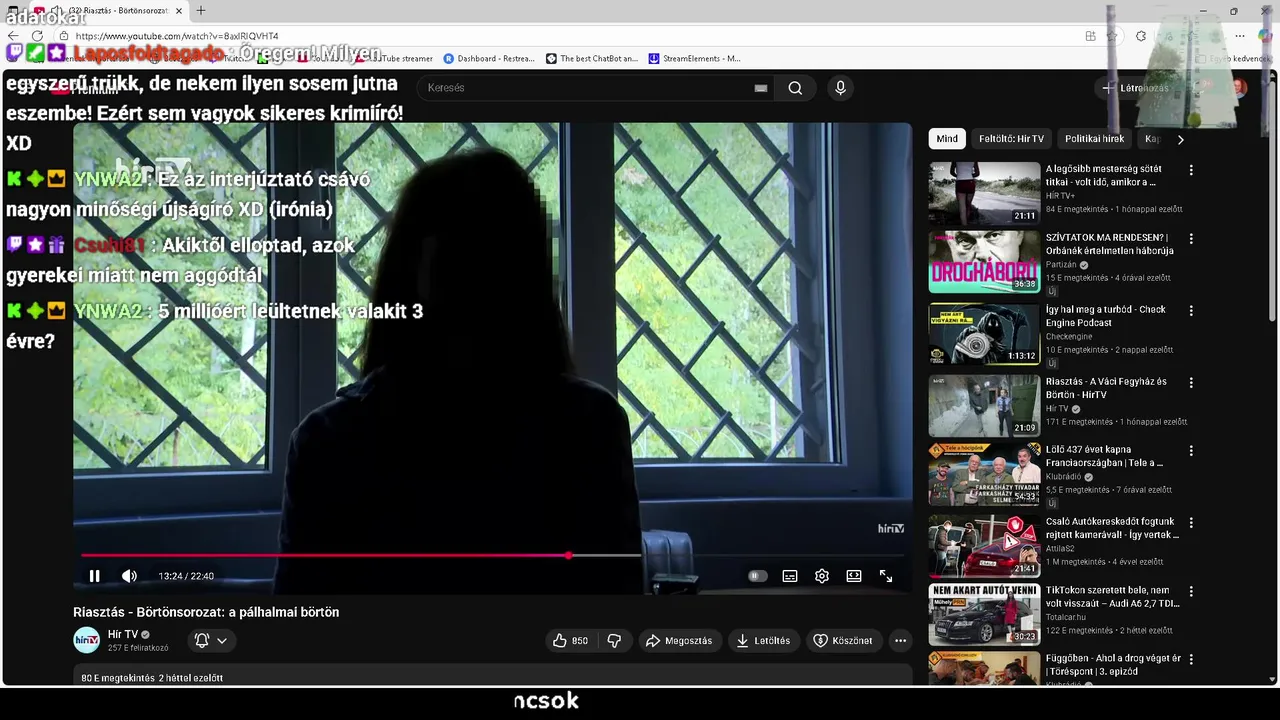Screen dimensions: 1280x720
Task: Open video A legősibb mesterség sötét titkai
Action: pyautogui.click(x=1103, y=175)
